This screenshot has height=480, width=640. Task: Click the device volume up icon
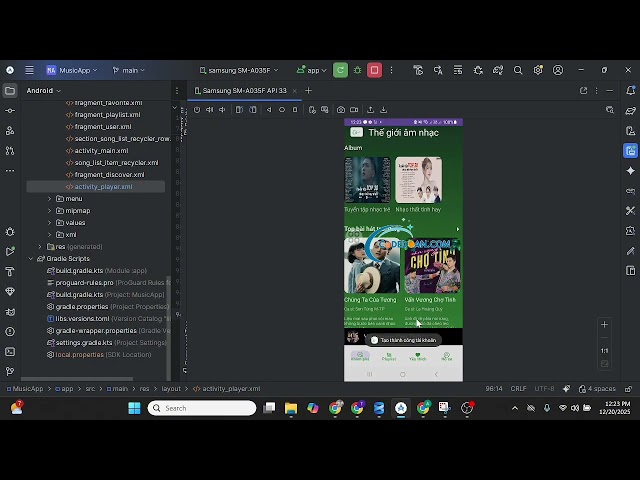click(209, 110)
